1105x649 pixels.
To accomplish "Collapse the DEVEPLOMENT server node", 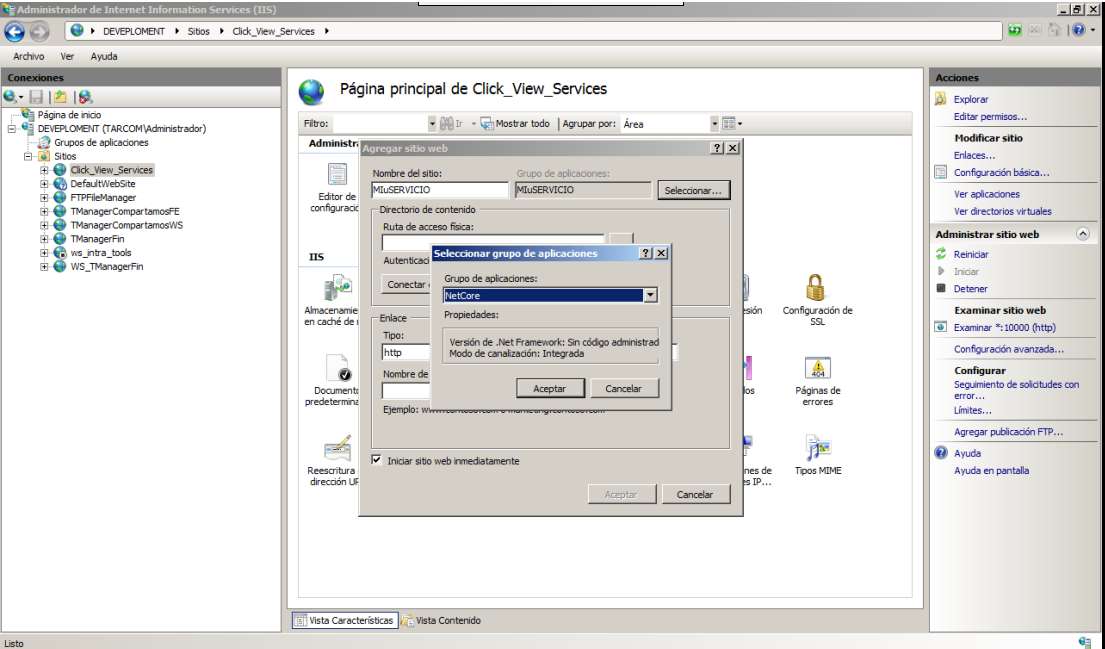I will pos(11,129).
